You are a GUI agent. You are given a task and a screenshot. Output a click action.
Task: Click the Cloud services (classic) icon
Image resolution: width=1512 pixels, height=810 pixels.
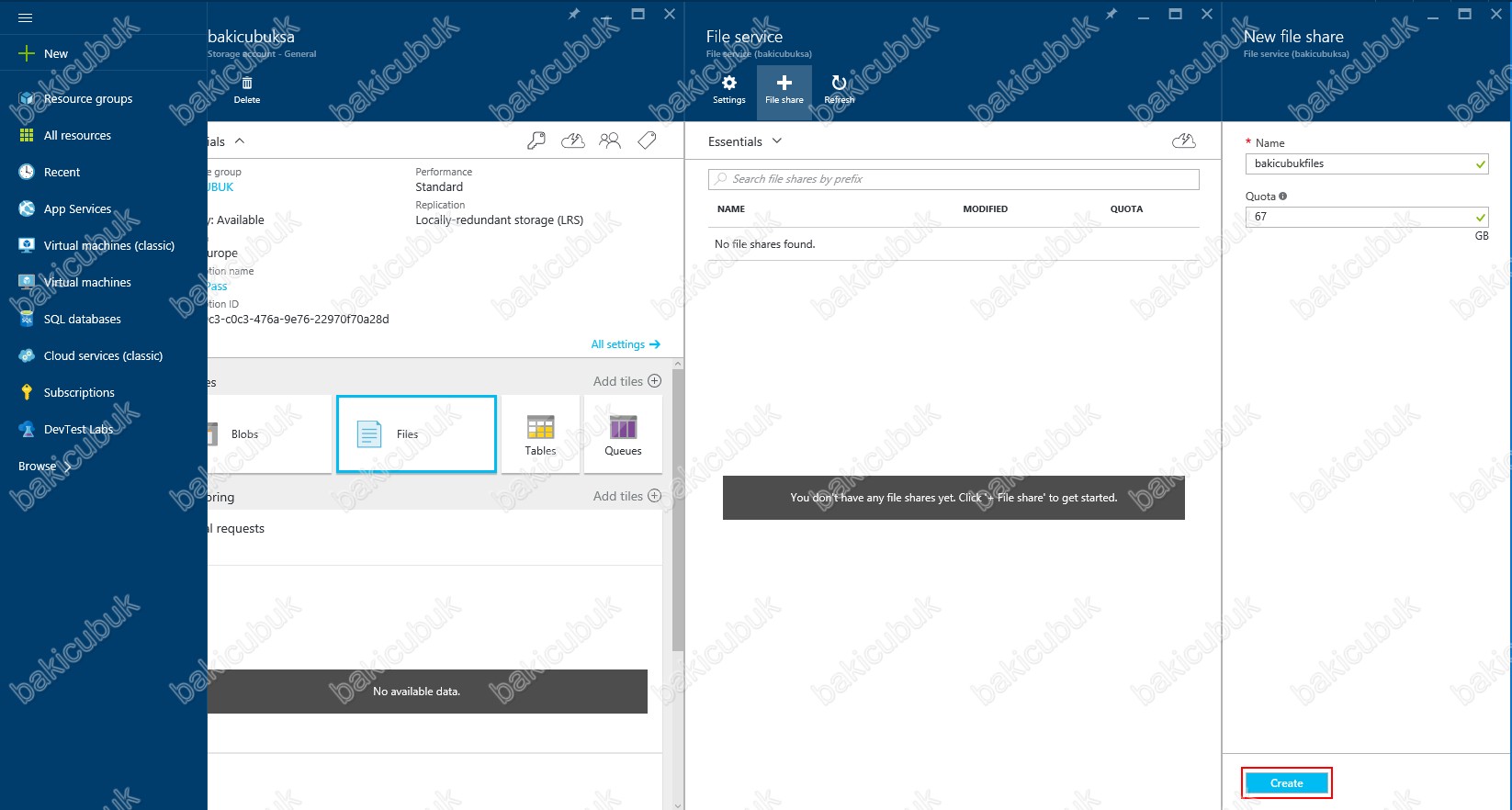point(27,355)
